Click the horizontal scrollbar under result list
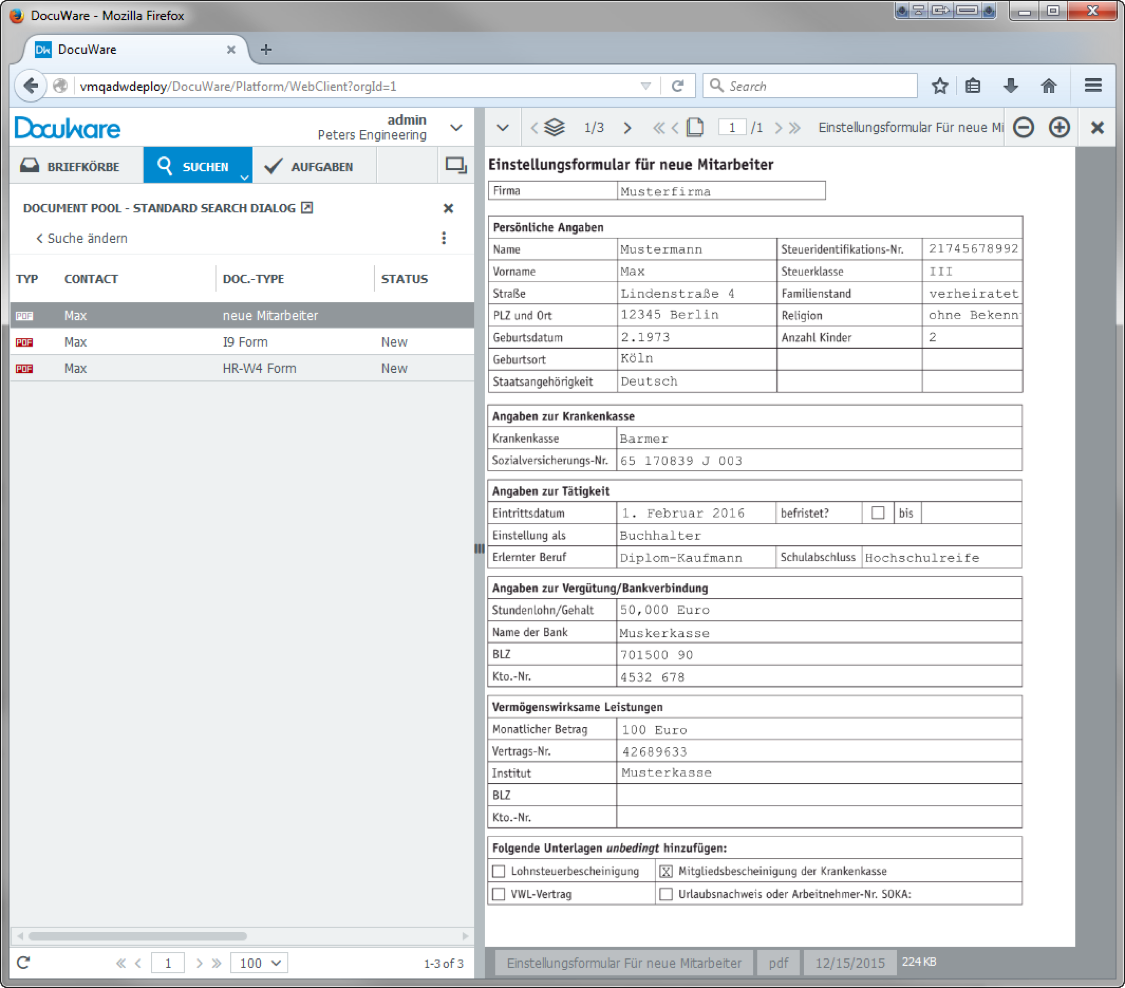This screenshot has height=988, width=1125. tap(137, 937)
